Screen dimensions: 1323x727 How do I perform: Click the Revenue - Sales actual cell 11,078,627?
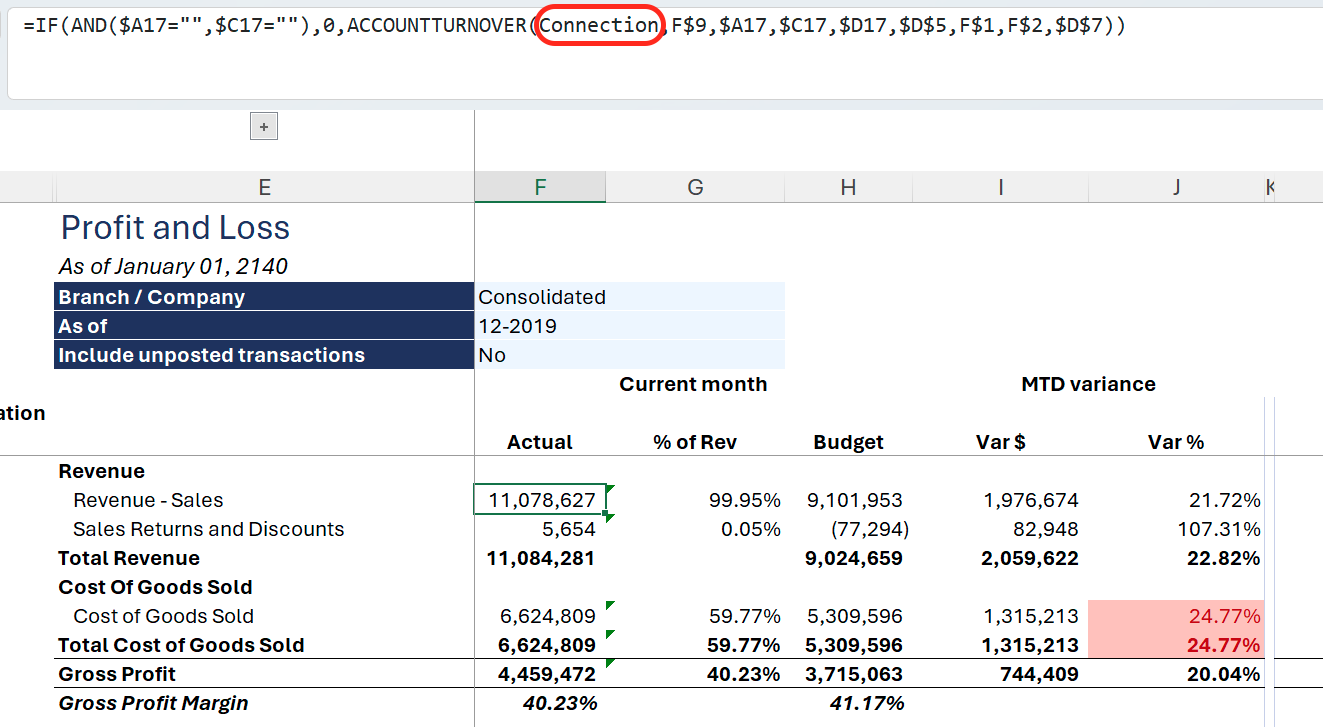(x=541, y=500)
